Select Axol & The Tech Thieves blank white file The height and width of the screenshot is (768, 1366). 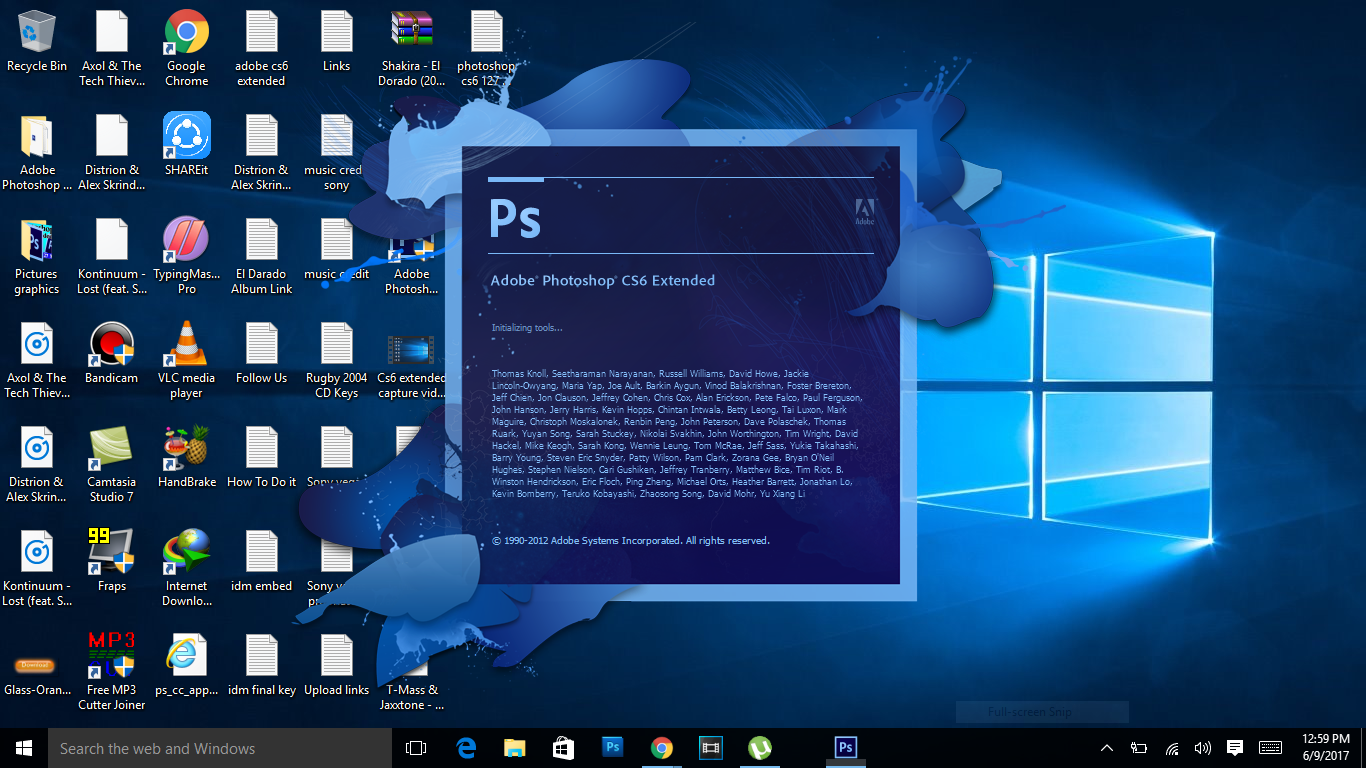[112, 48]
